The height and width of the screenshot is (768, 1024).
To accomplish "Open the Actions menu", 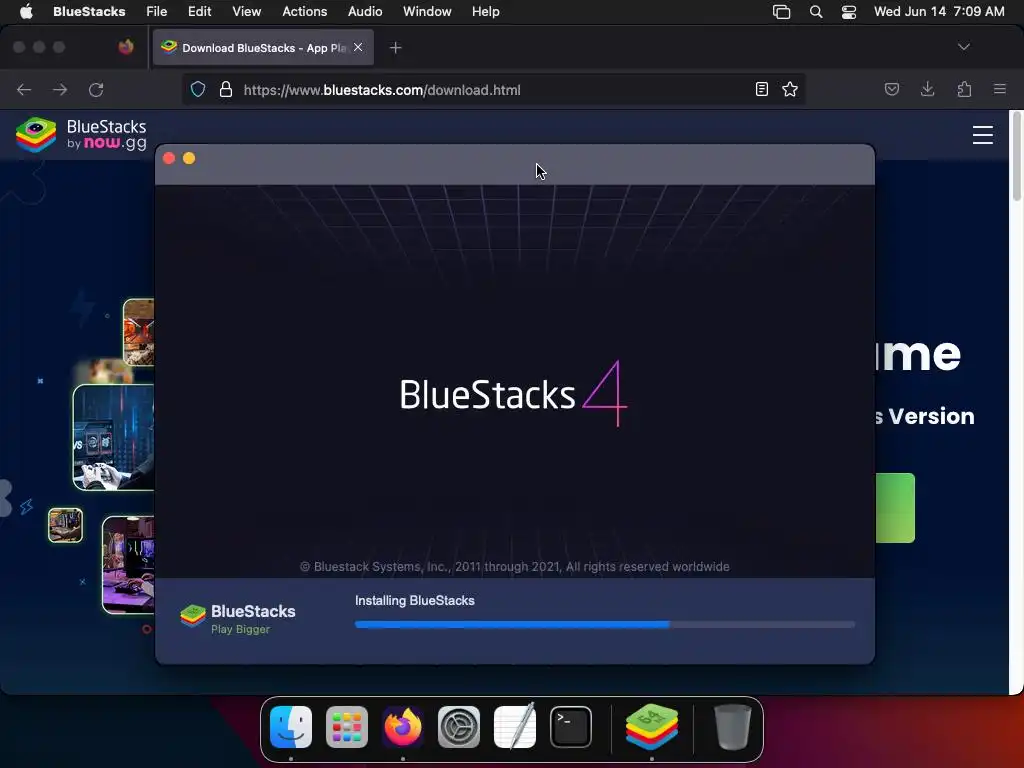I will [304, 11].
